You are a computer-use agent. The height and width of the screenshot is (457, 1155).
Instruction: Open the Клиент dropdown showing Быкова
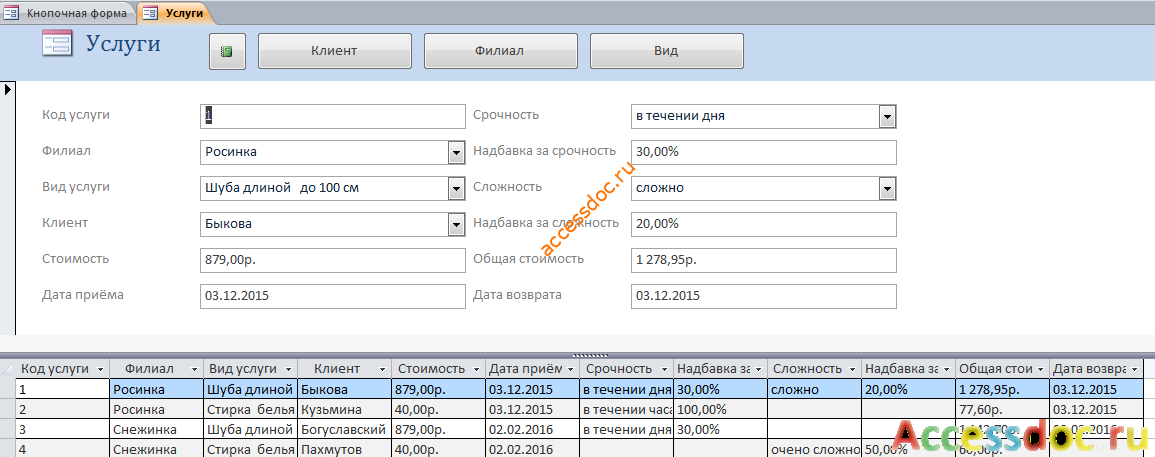click(456, 224)
